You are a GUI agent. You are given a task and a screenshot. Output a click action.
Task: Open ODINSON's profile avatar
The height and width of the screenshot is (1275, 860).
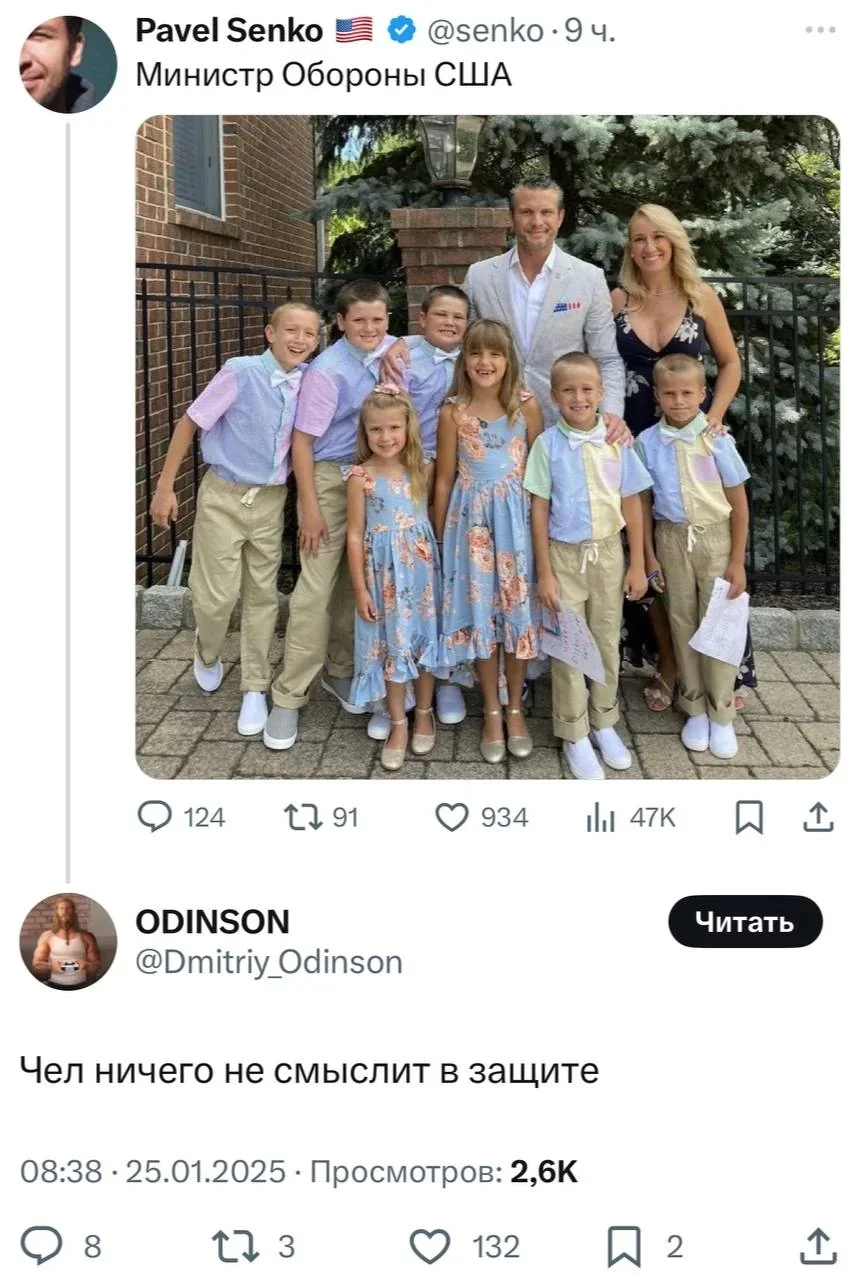68,941
